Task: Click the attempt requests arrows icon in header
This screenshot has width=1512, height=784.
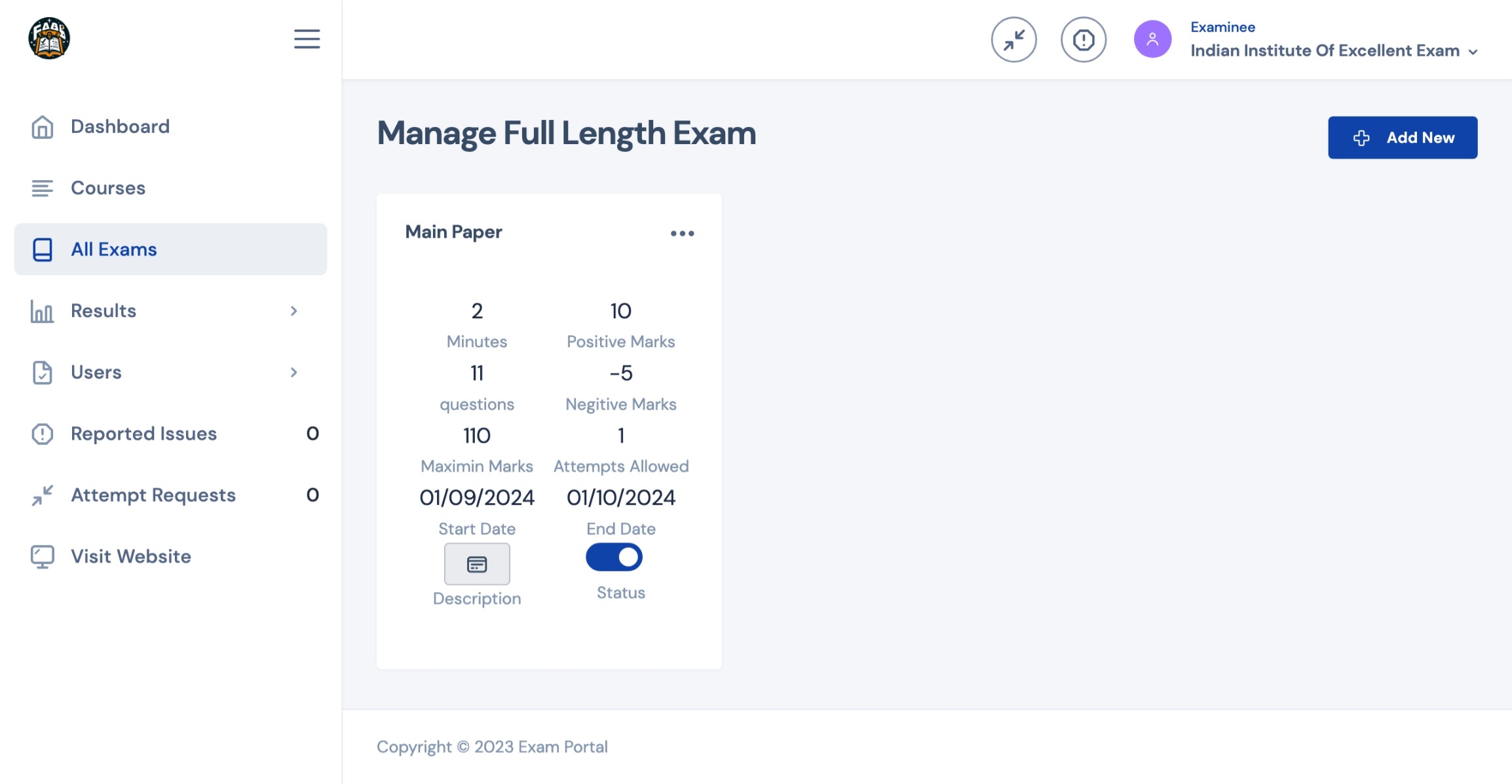Action: [x=1013, y=40]
